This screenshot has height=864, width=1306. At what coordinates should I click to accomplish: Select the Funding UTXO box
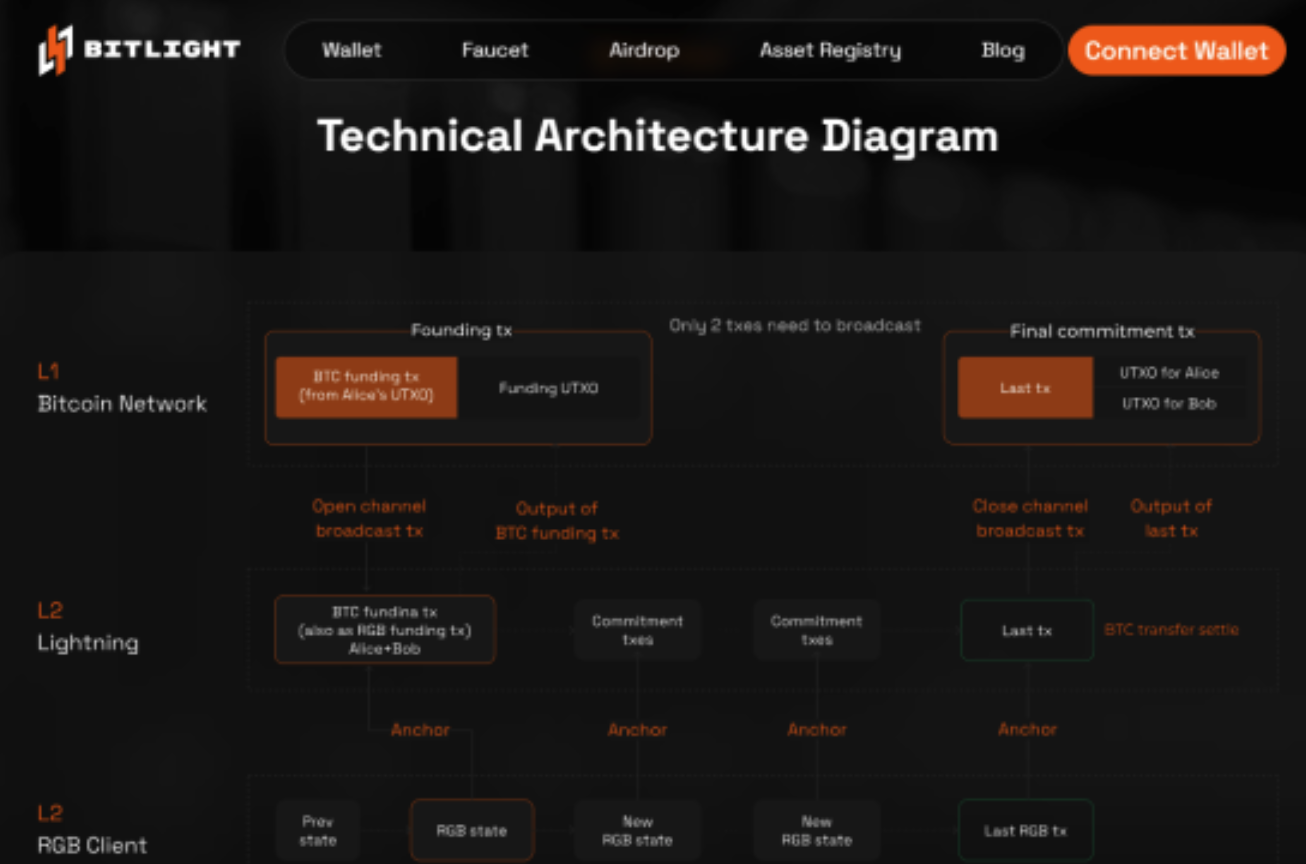pyautogui.click(x=548, y=388)
